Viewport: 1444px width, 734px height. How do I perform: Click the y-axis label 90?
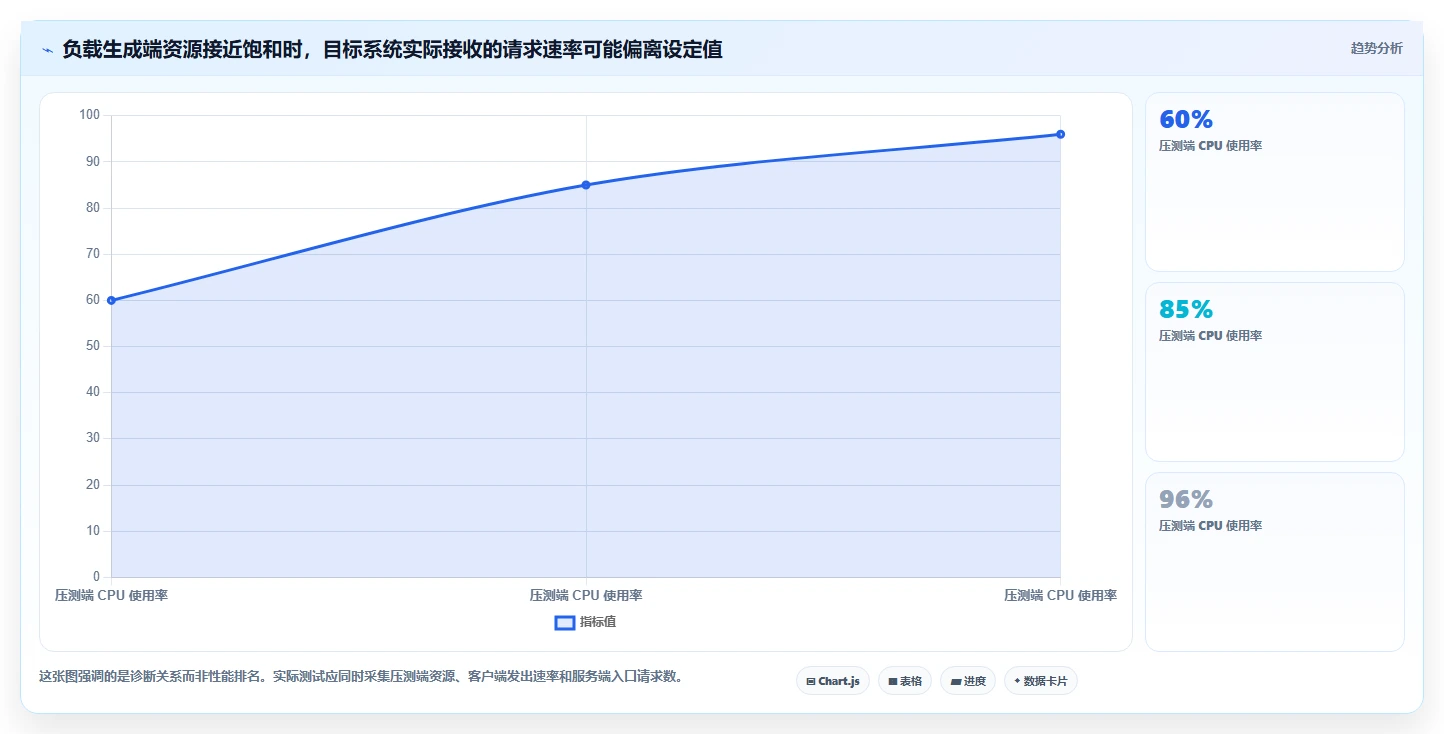[x=93, y=161]
